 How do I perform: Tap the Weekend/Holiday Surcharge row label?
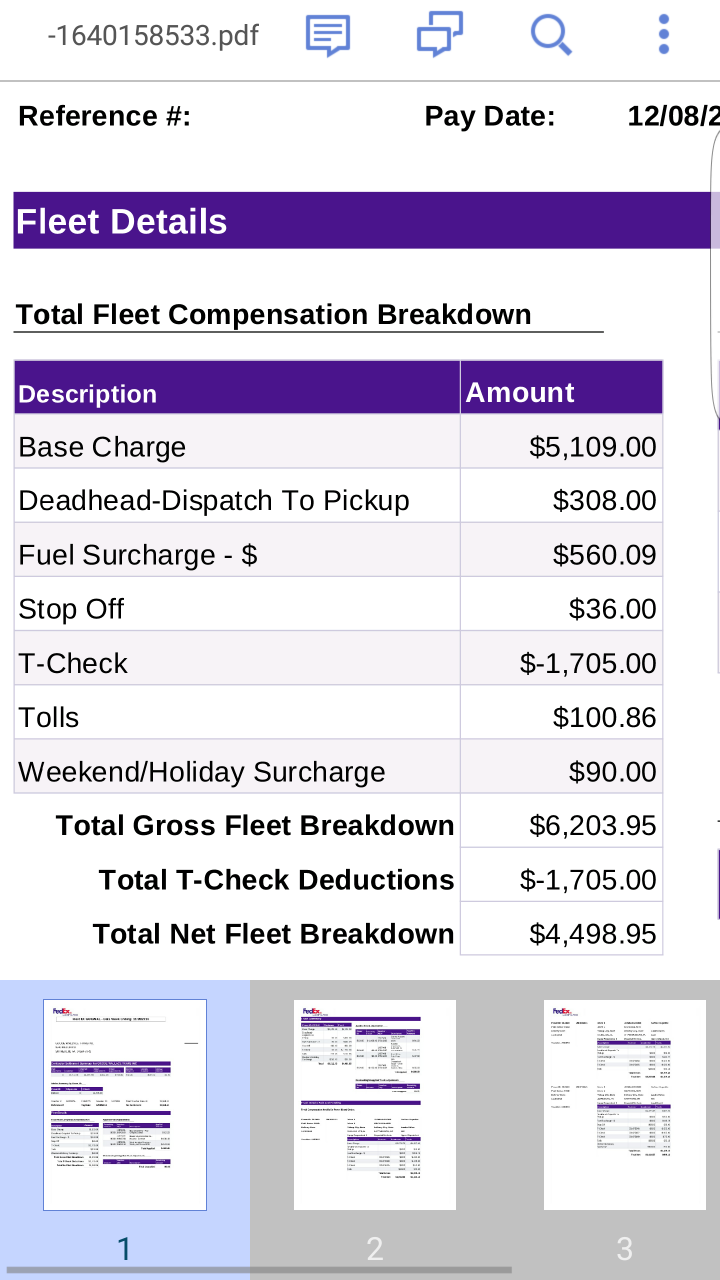202,772
